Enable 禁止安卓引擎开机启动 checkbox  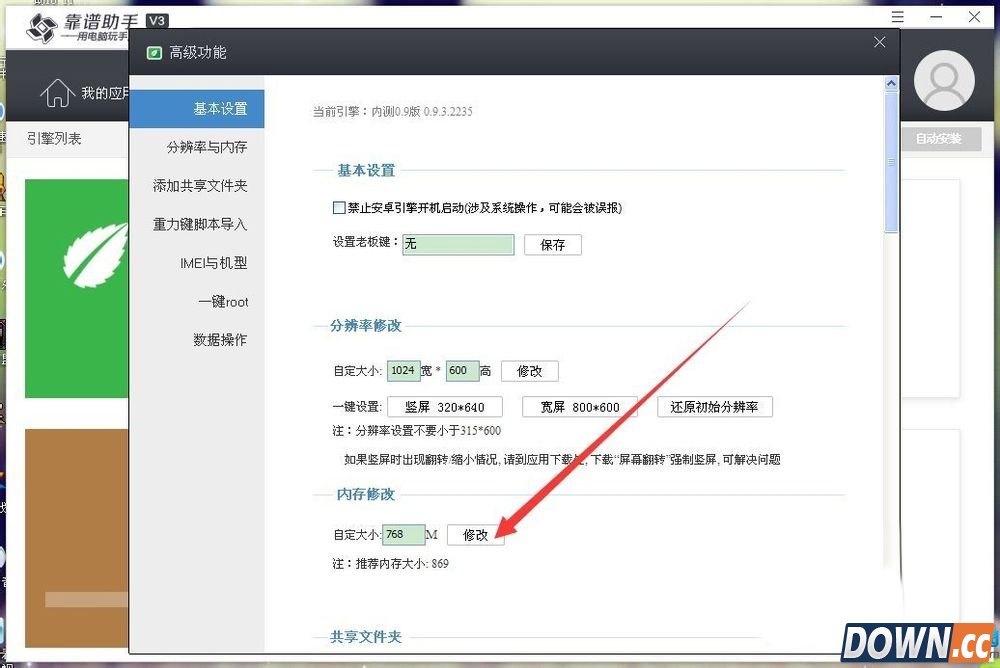339,208
